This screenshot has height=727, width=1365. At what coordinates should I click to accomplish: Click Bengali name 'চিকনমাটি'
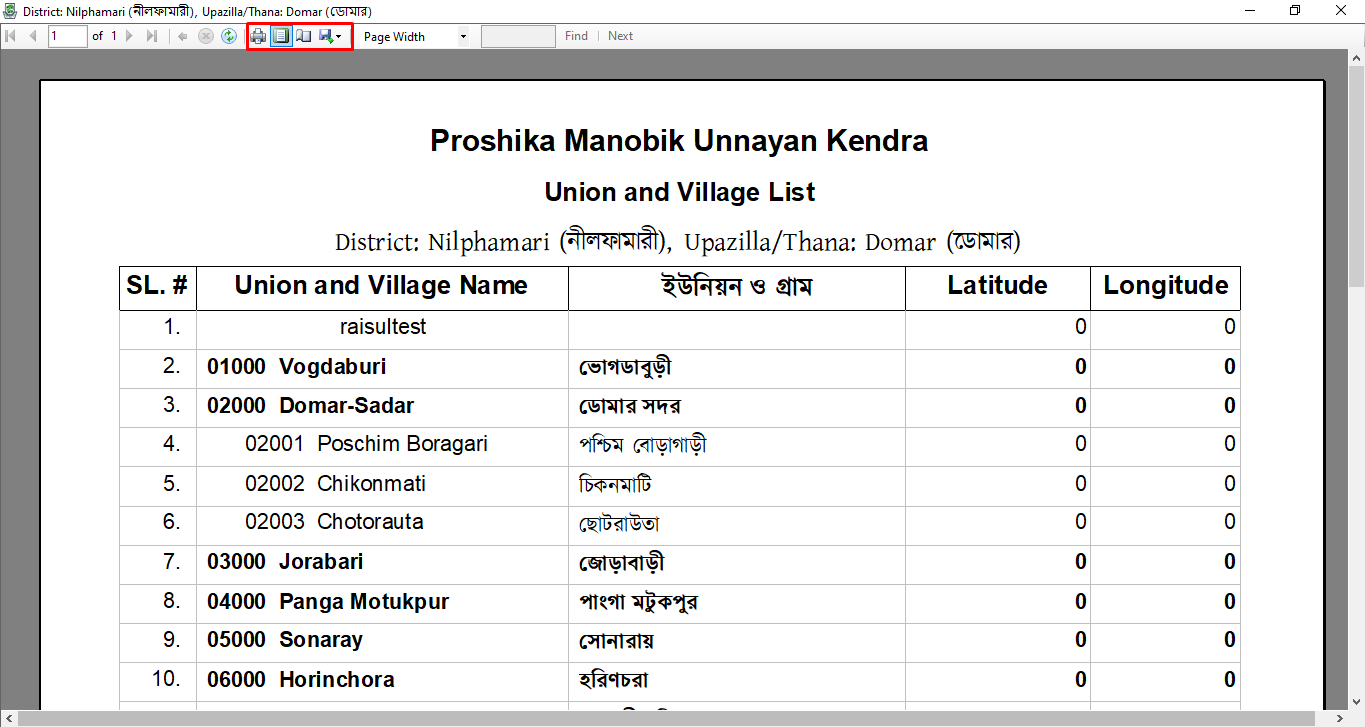[616, 485]
